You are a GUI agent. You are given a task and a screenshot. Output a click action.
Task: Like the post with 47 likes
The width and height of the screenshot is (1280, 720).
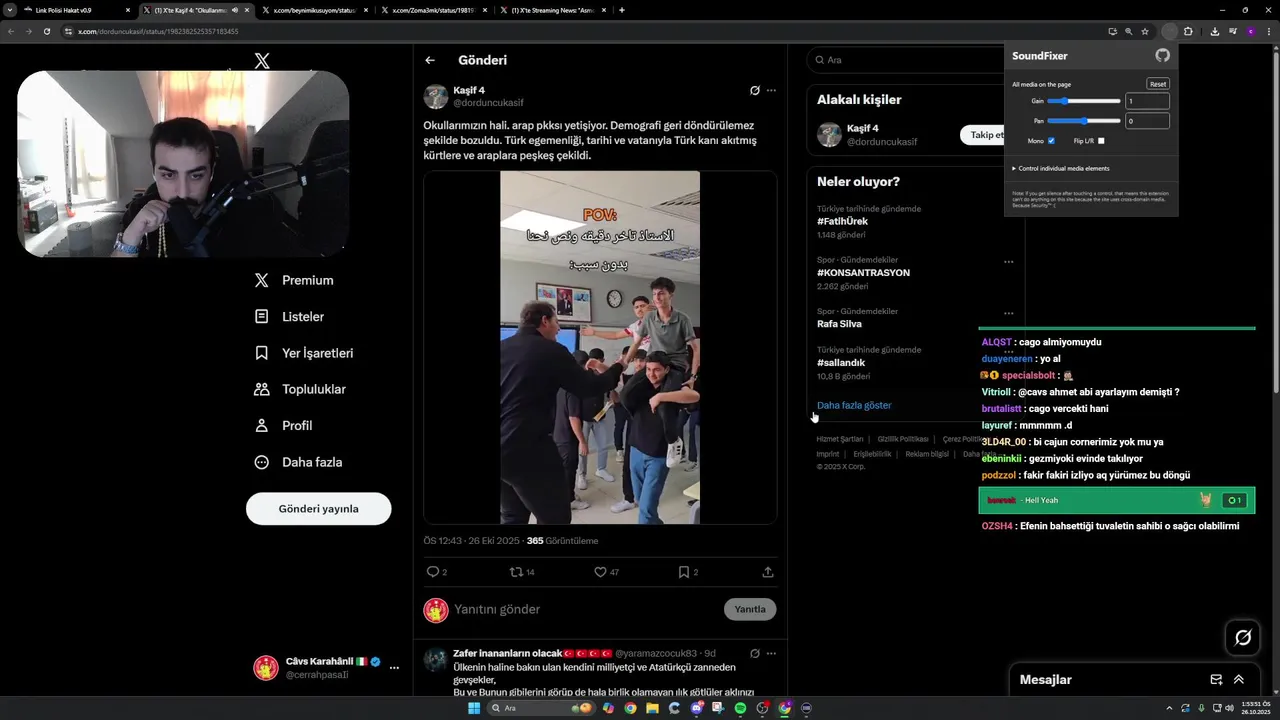[x=600, y=572]
